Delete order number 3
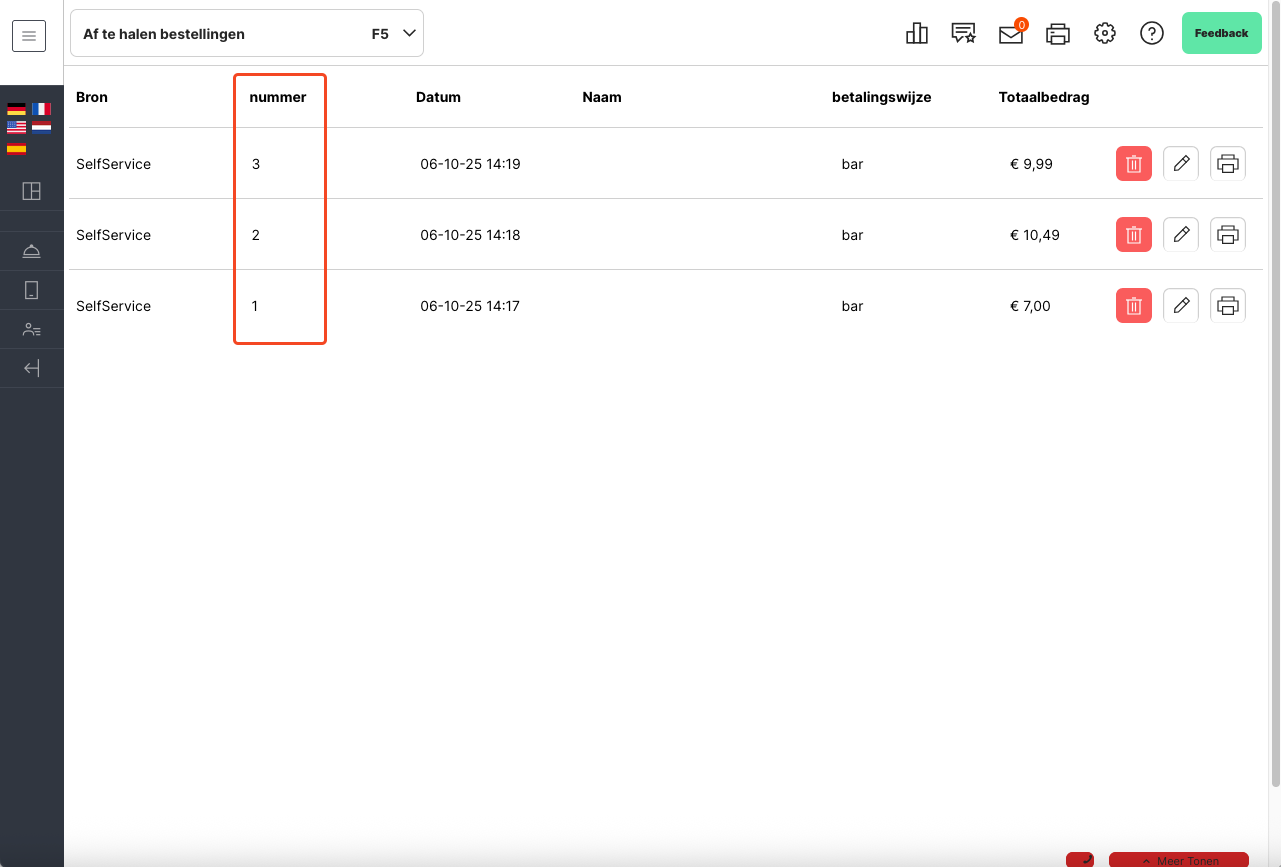The width and height of the screenshot is (1281, 867). (1133, 164)
